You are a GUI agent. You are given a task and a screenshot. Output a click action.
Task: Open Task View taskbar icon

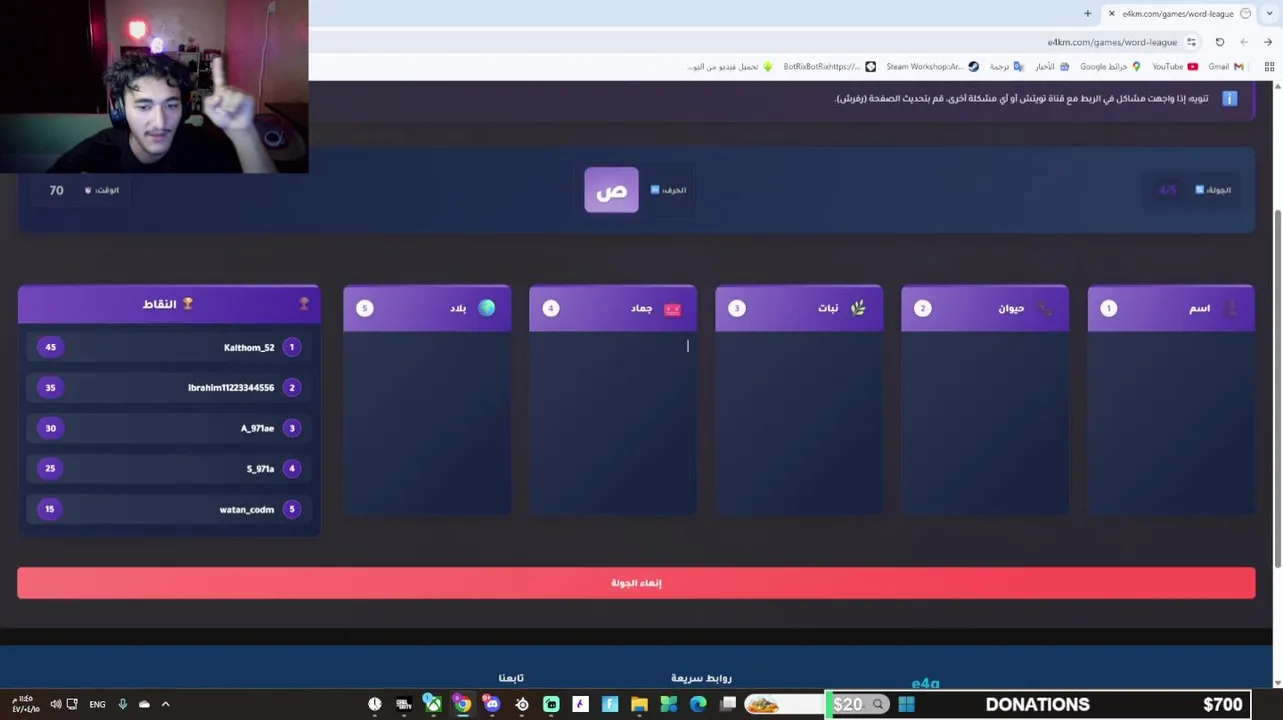728,704
